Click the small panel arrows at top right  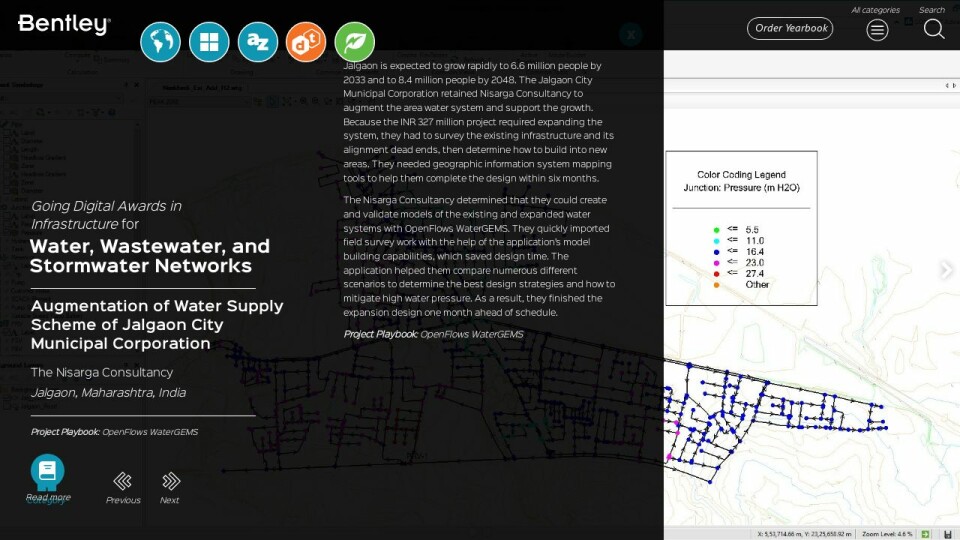point(950,86)
